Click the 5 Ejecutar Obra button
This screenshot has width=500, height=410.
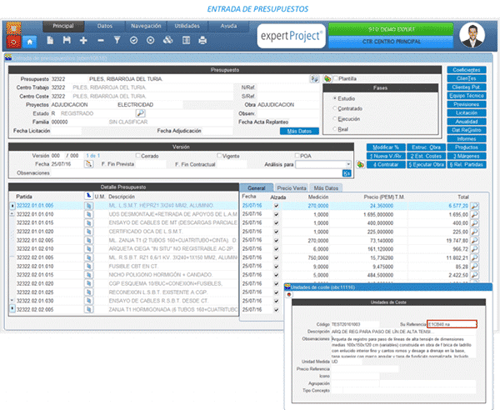(426, 165)
